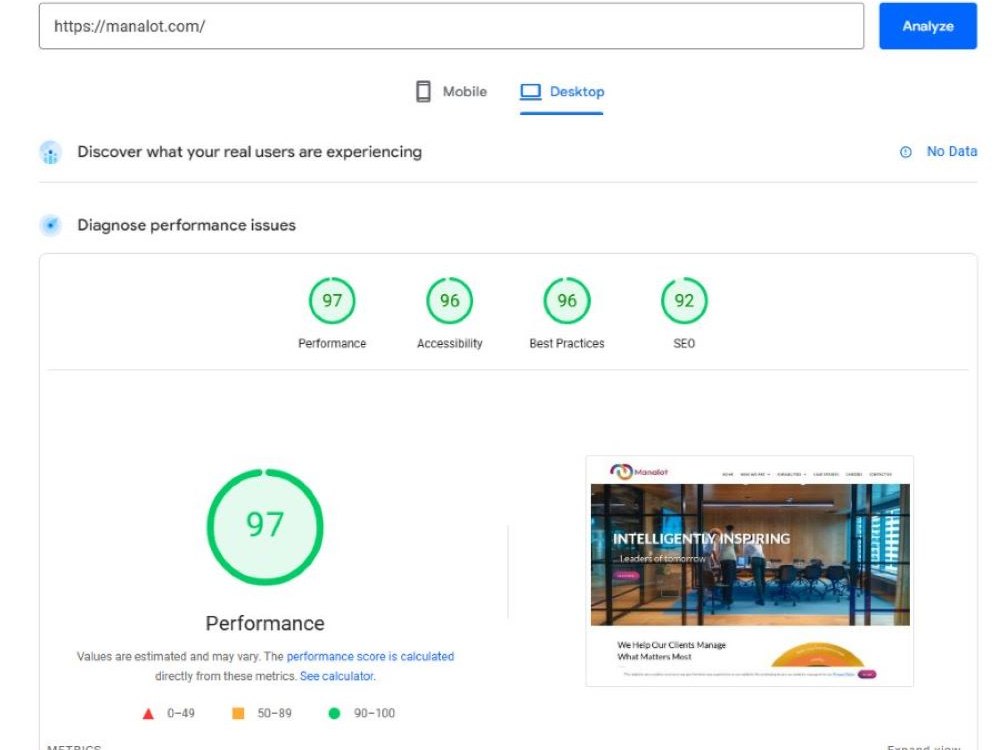Viewport: 1000px width, 750px height.
Task: Click the large Performance gauge showing 97
Action: [x=265, y=527]
